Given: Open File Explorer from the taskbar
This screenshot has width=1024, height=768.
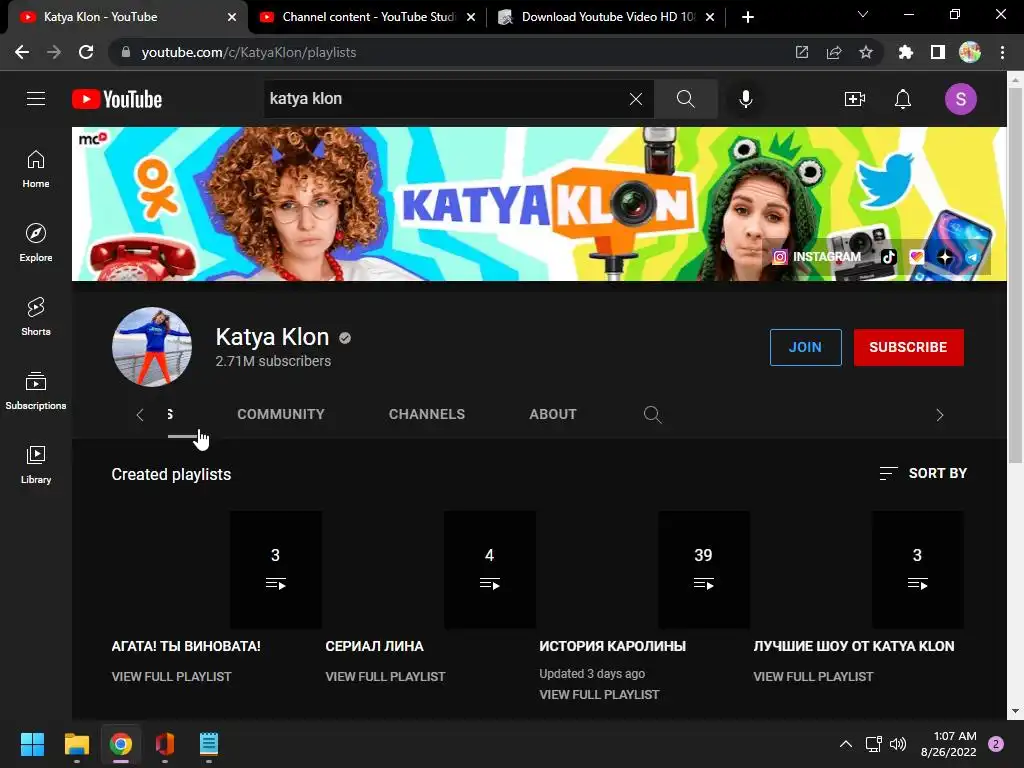Looking at the screenshot, I should click(77, 744).
